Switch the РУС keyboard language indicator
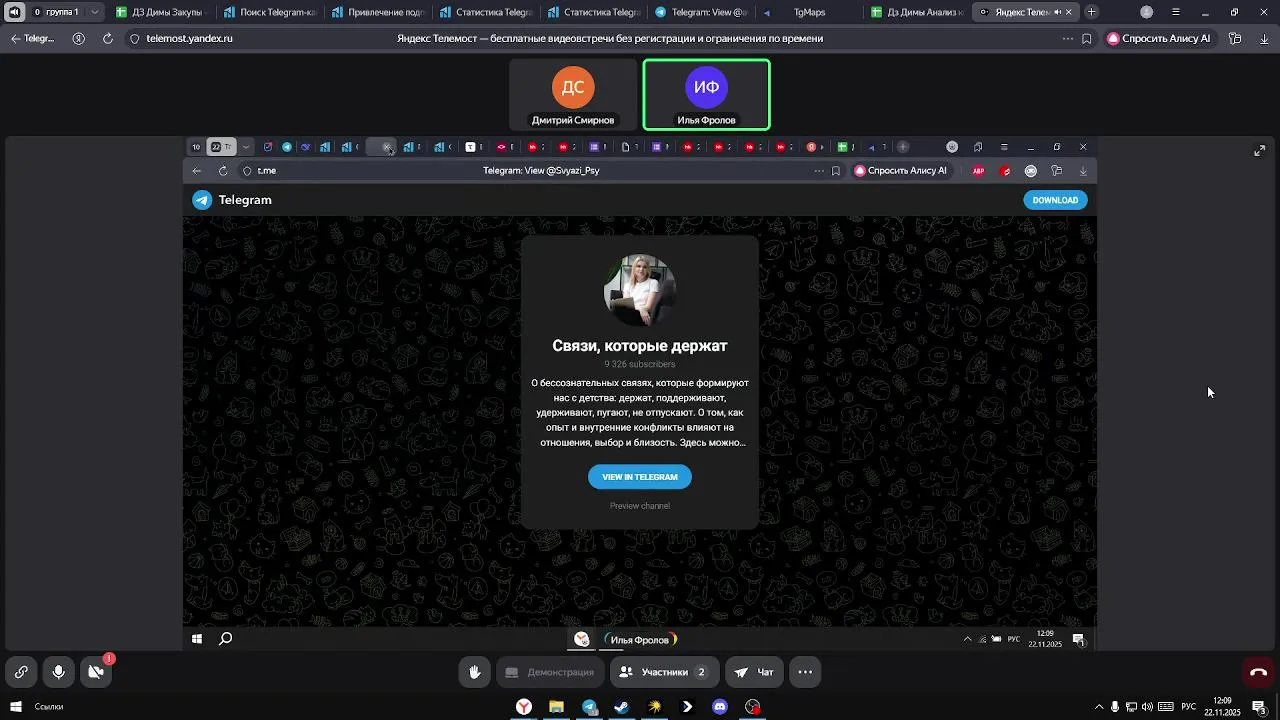Viewport: 1280px width, 720px height. (1189, 707)
